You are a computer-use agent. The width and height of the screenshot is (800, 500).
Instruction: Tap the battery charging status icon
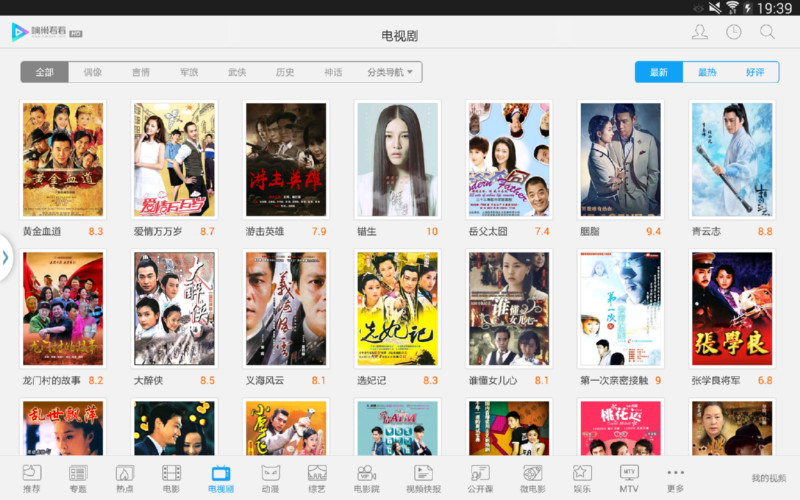(747, 8)
